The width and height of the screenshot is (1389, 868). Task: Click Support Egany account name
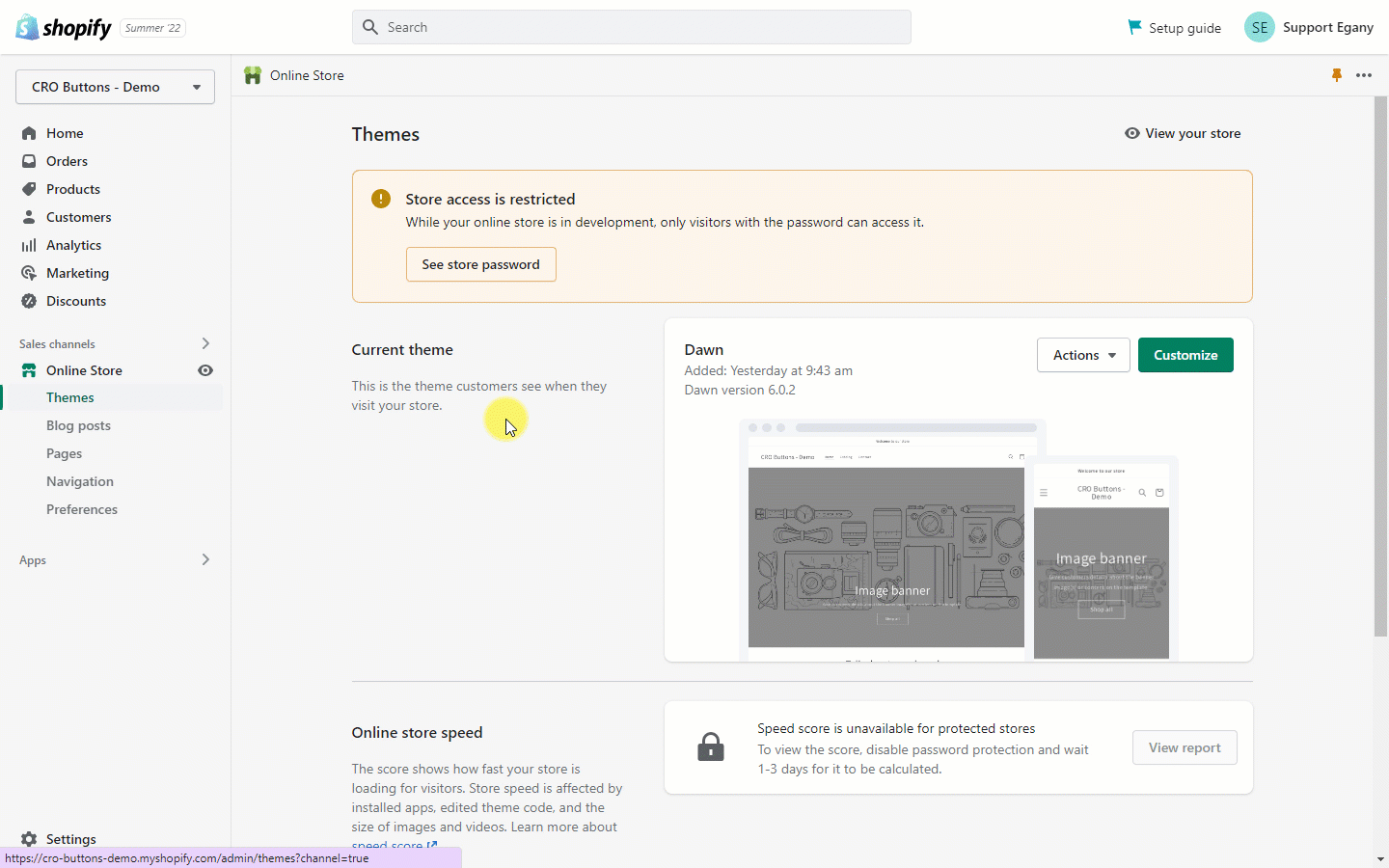pos(1328,27)
